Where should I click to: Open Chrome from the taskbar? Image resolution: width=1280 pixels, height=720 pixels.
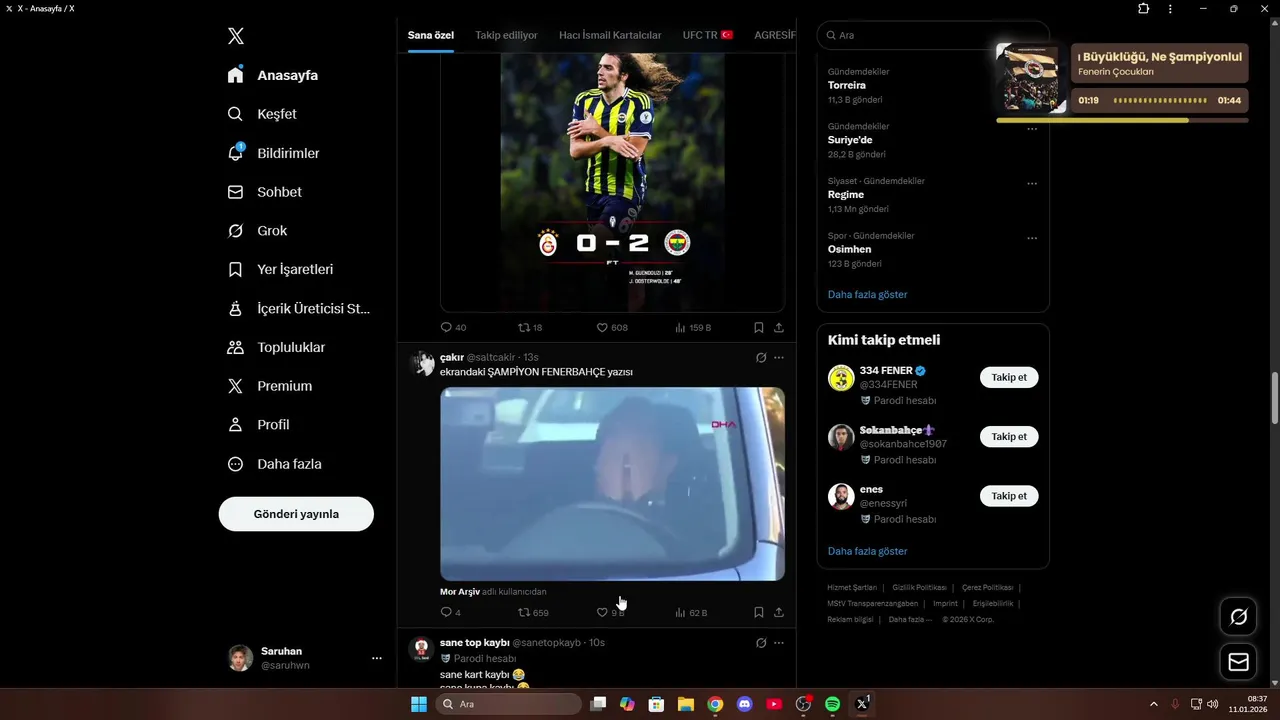(x=715, y=704)
